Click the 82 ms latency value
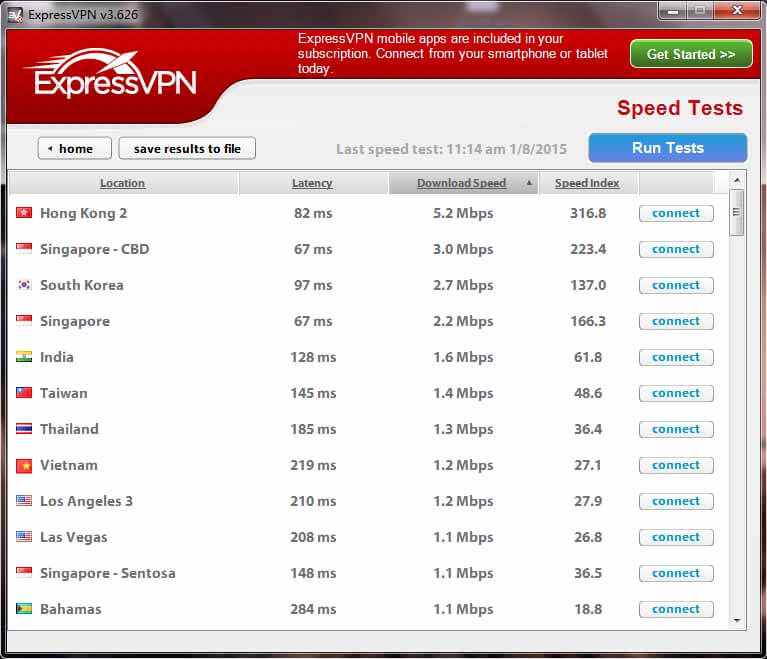Image resolution: width=767 pixels, height=659 pixels. point(313,213)
